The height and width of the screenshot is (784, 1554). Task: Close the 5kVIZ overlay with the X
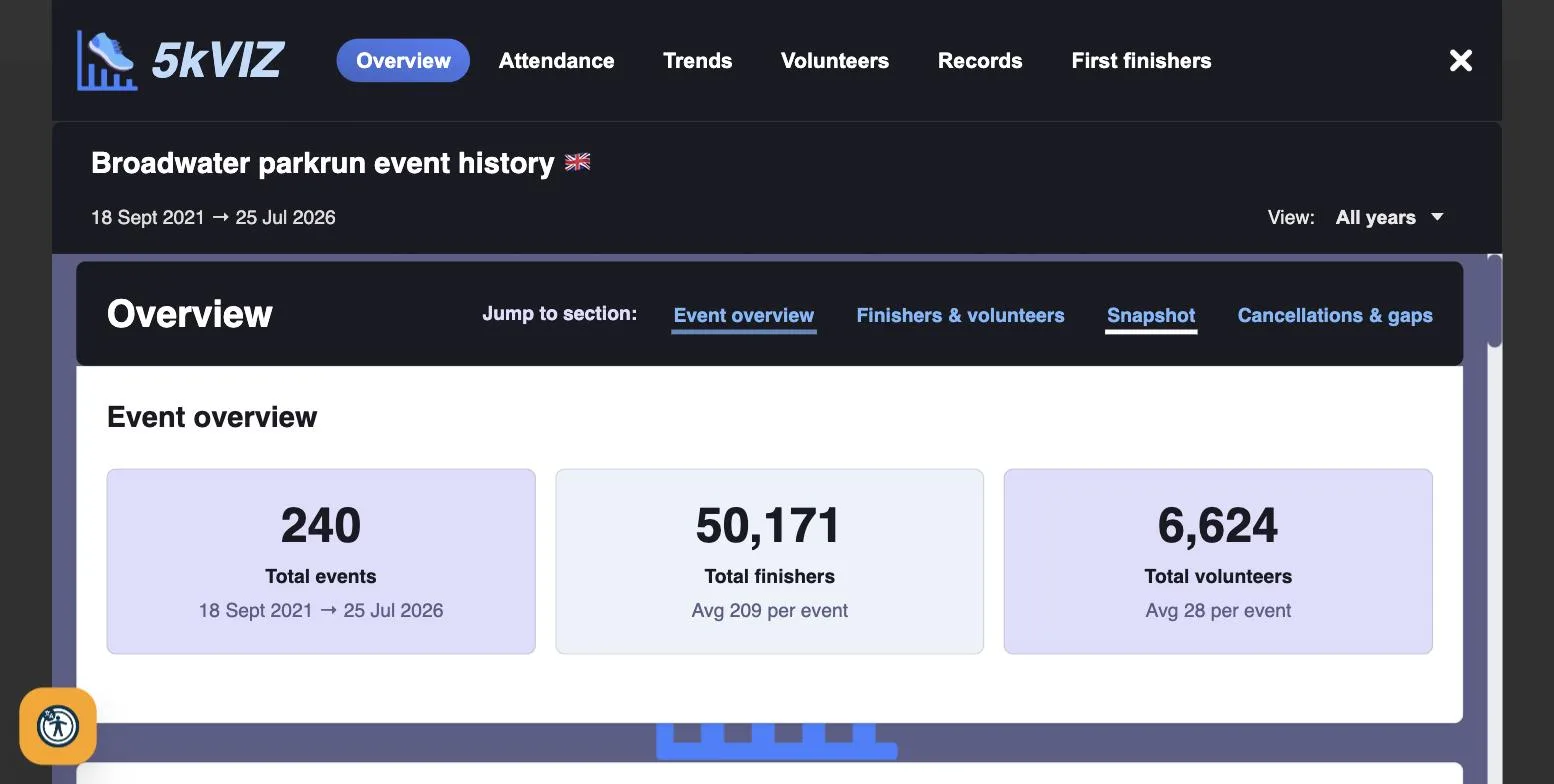point(1461,61)
